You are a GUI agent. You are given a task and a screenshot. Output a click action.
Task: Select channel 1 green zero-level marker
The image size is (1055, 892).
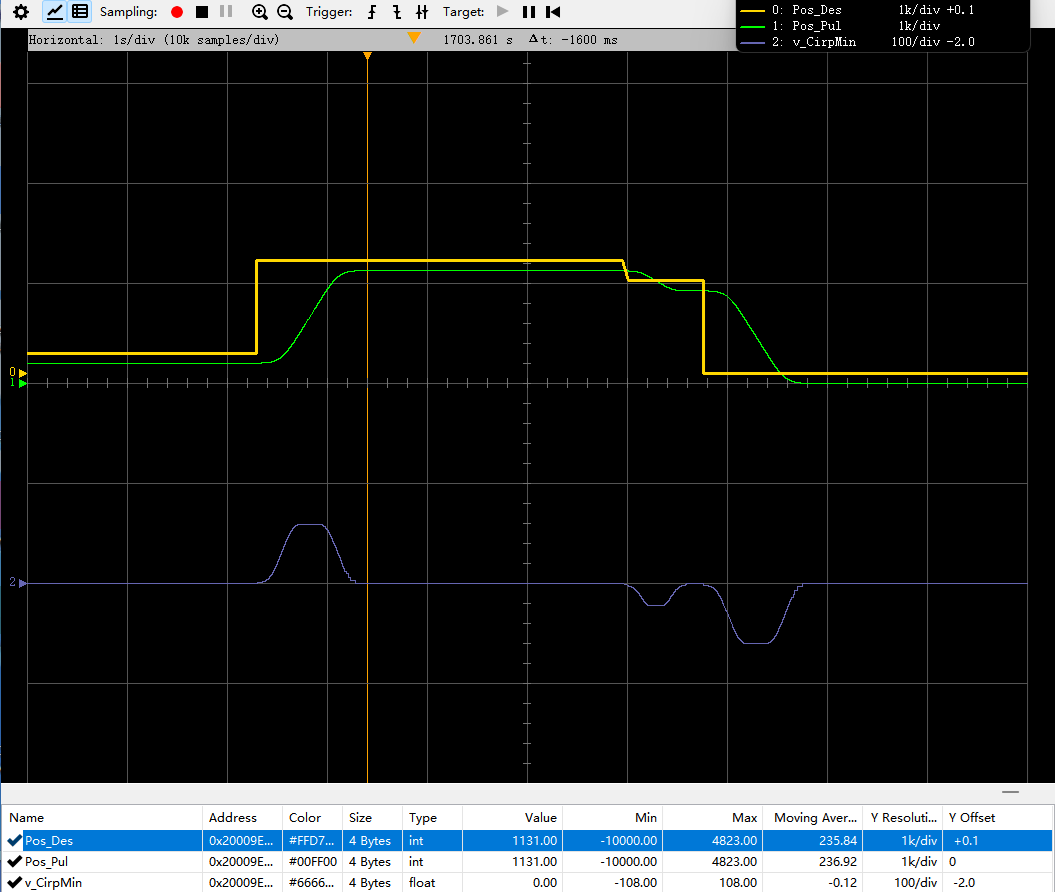22,383
